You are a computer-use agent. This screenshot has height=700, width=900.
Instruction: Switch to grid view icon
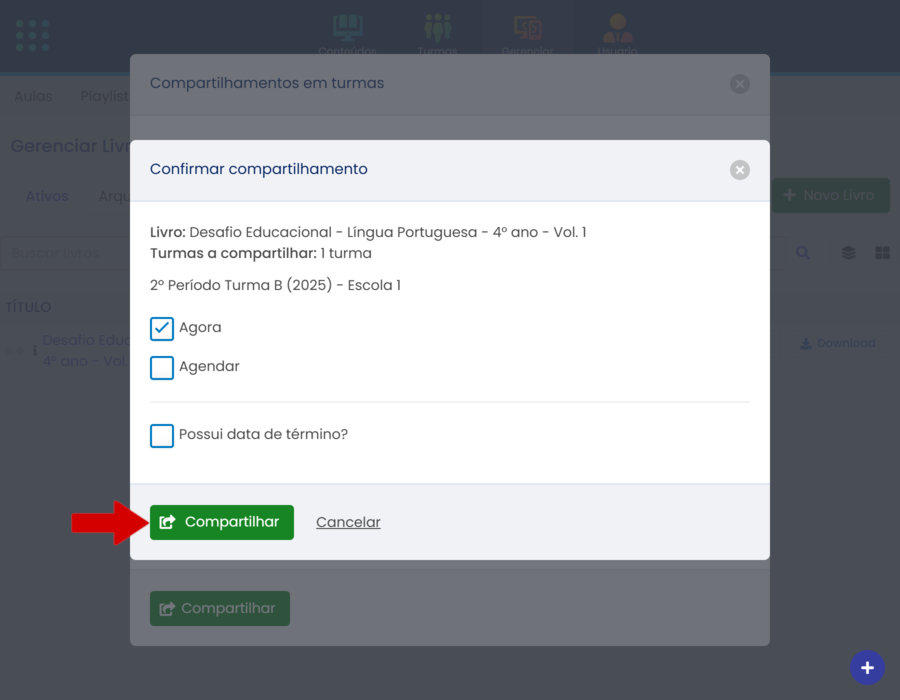tap(882, 253)
